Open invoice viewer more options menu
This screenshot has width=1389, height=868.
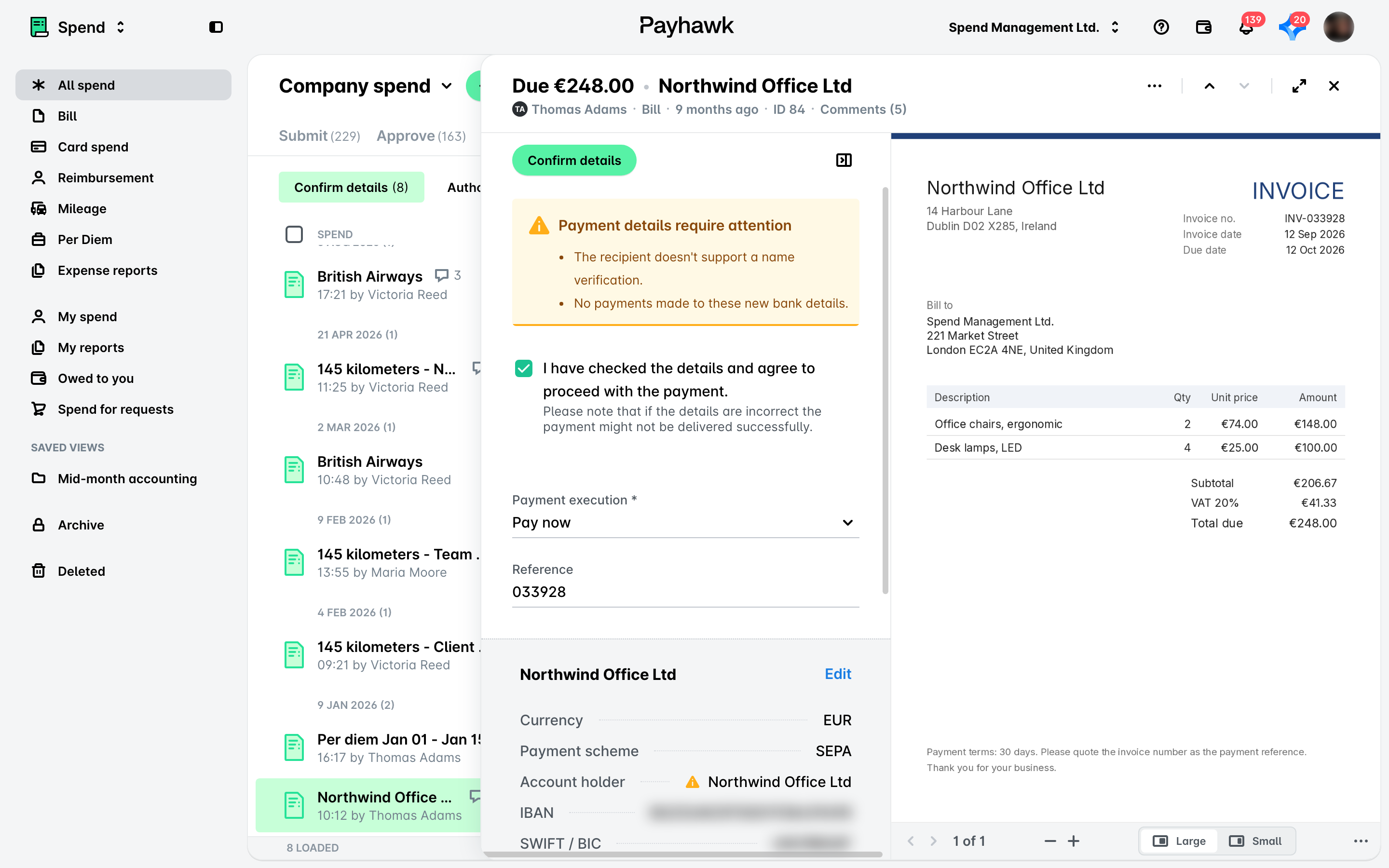(x=1361, y=841)
